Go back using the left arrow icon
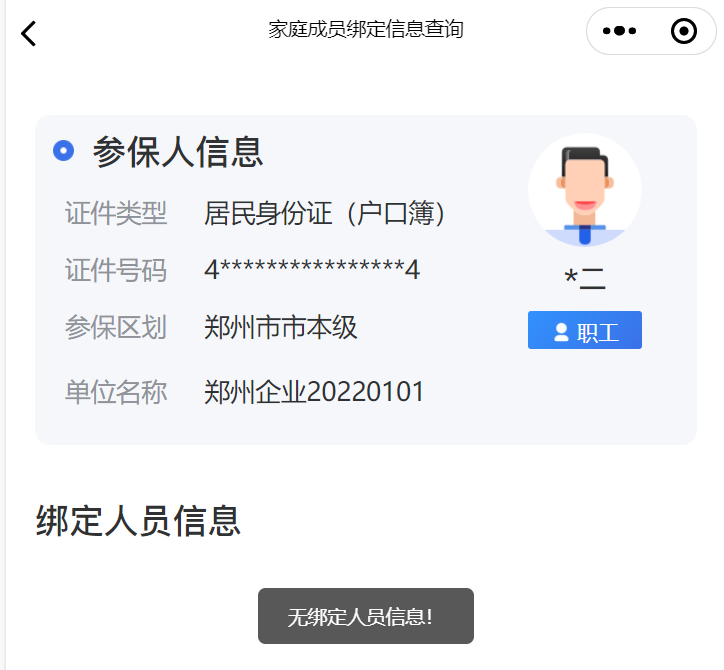This screenshot has width=724, height=670. [29, 34]
